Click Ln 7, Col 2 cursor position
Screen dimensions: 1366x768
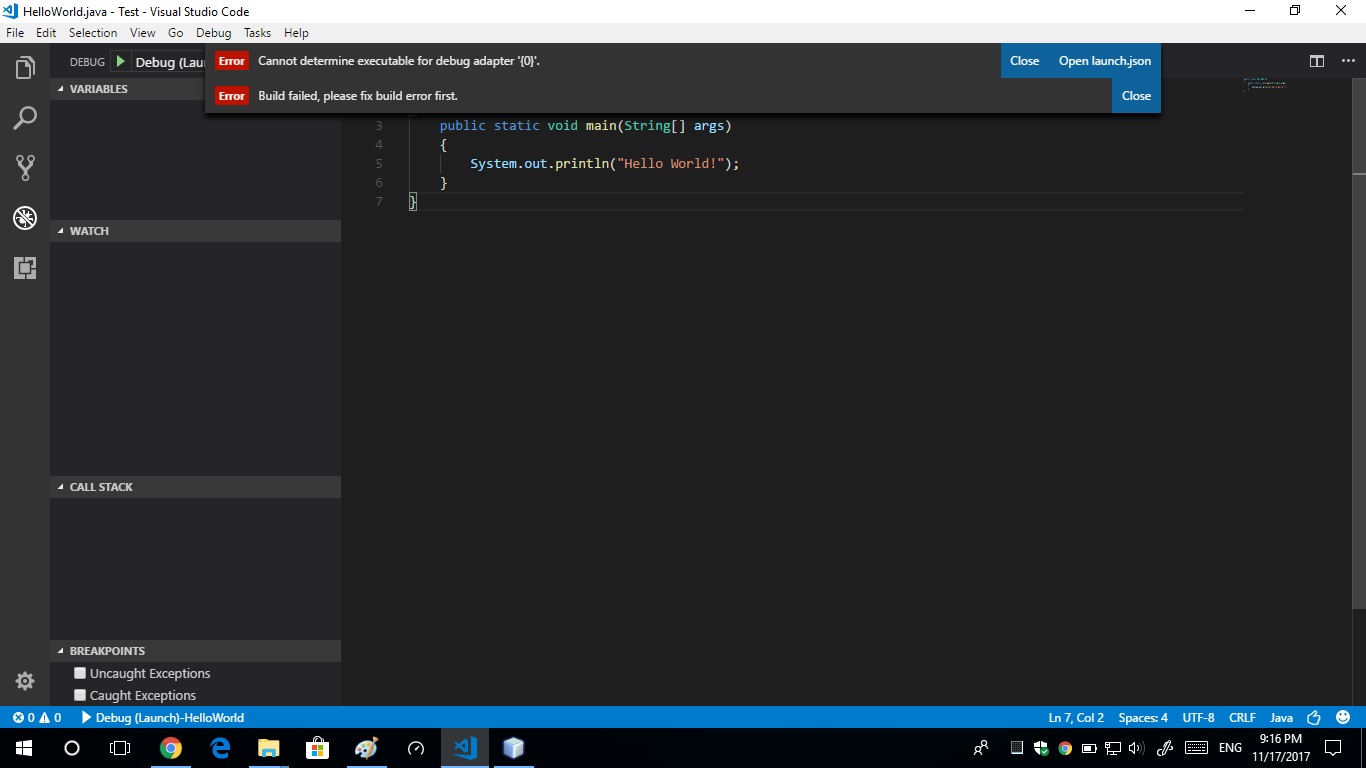click(x=1076, y=718)
